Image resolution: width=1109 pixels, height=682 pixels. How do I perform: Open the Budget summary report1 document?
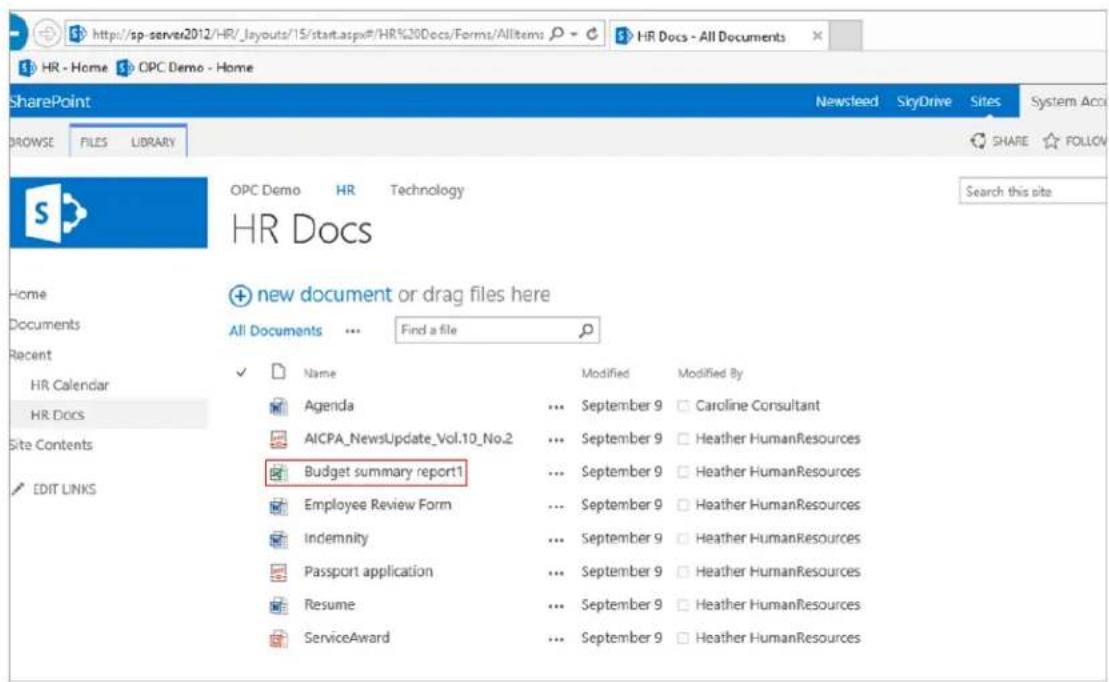click(x=384, y=472)
